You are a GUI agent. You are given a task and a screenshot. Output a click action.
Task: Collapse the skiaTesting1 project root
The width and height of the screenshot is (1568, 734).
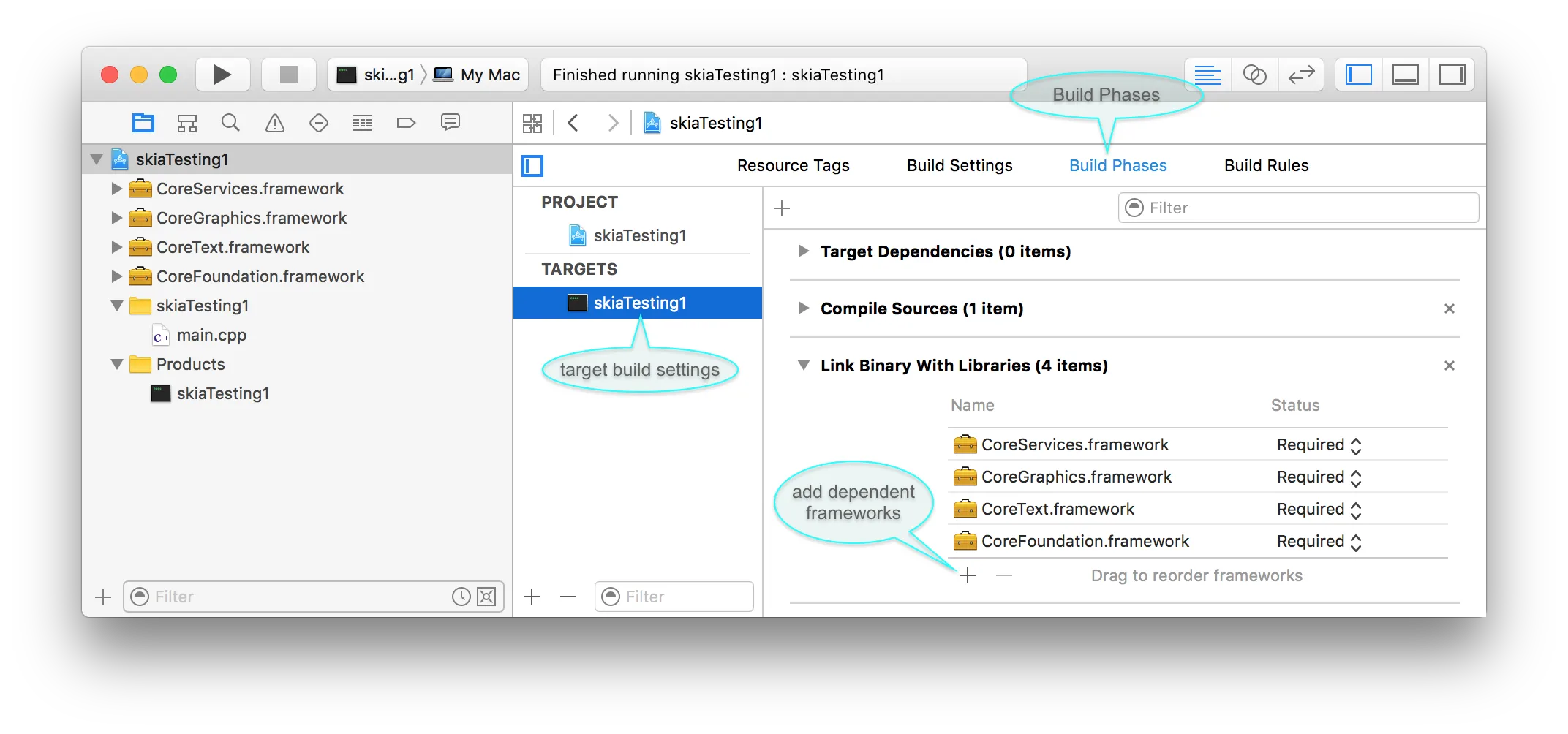click(x=97, y=159)
